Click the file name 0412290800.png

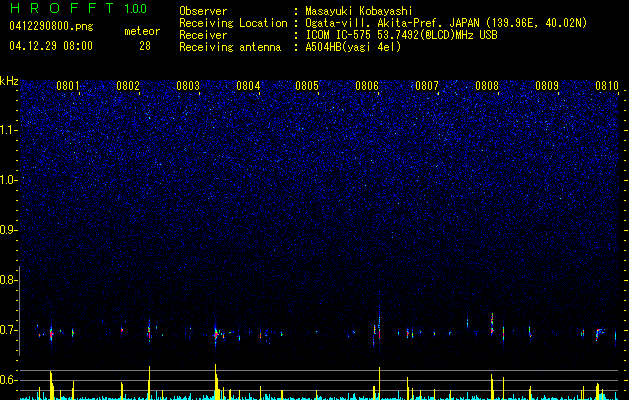pyautogui.click(x=51, y=27)
